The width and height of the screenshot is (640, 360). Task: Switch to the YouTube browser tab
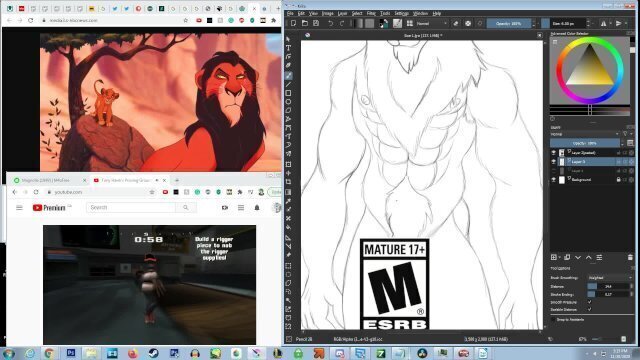click(x=125, y=180)
